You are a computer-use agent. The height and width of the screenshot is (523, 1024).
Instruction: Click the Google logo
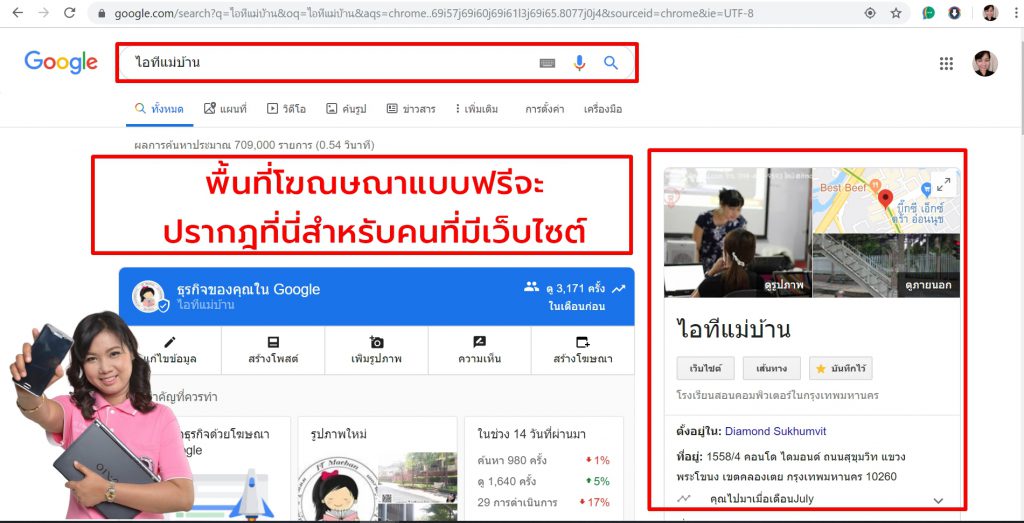pos(61,62)
